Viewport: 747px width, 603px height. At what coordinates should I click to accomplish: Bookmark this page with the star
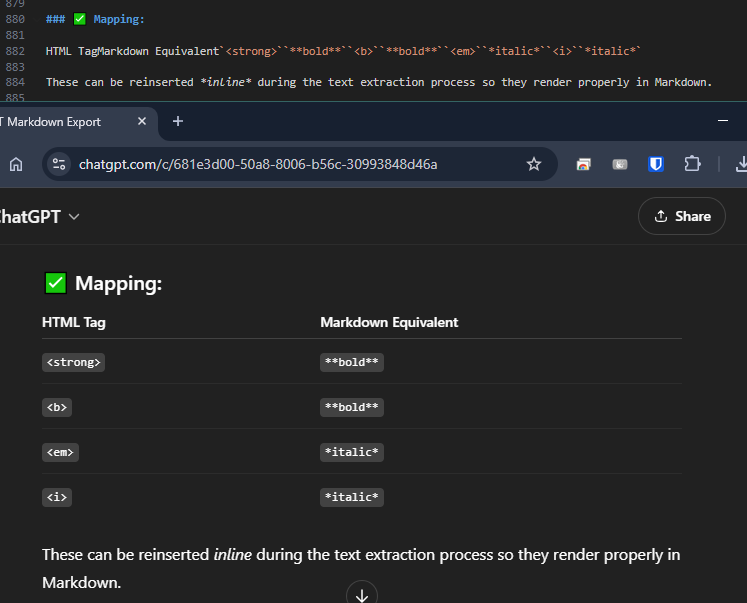point(534,164)
